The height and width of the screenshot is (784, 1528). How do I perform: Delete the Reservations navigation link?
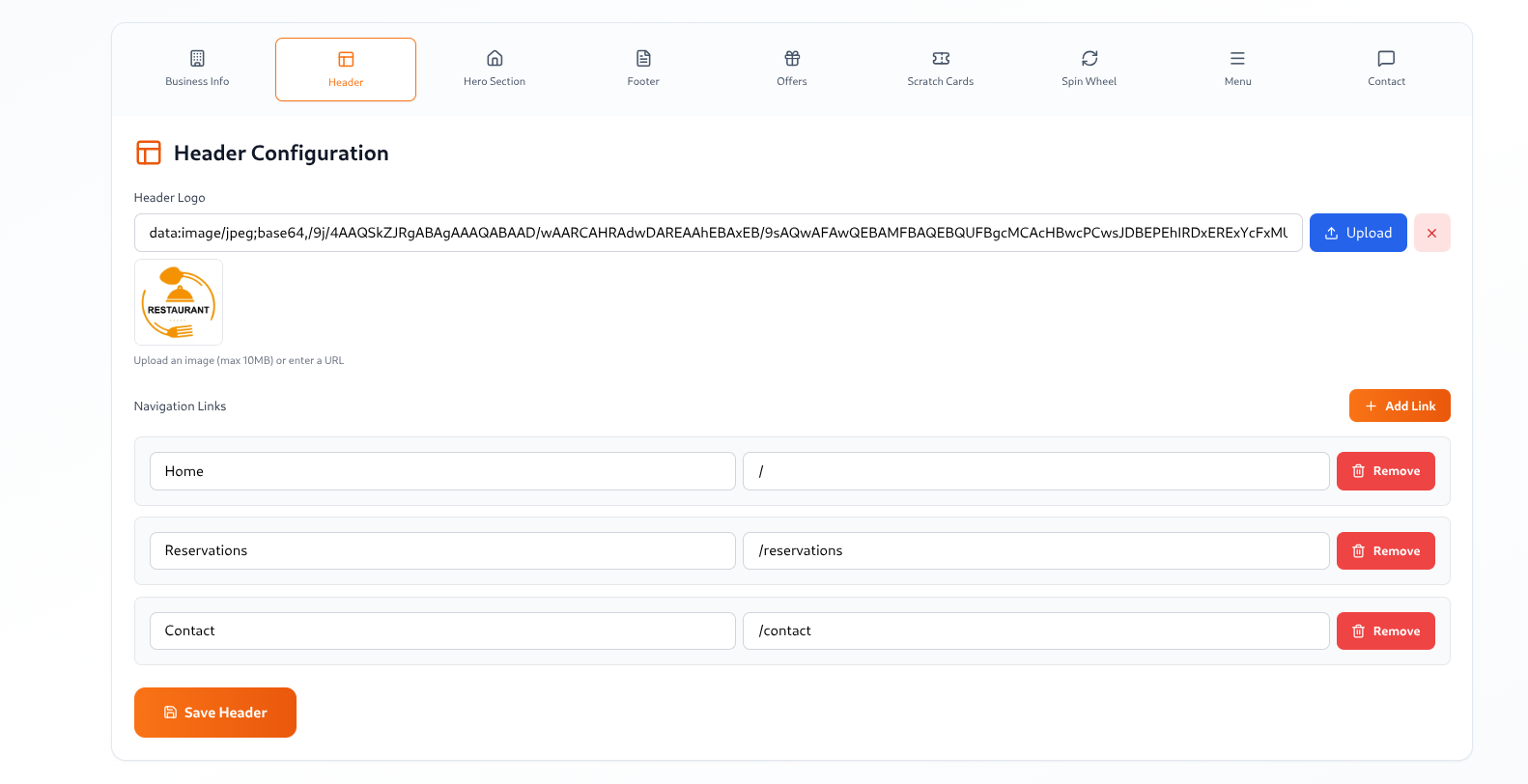click(x=1385, y=551)
